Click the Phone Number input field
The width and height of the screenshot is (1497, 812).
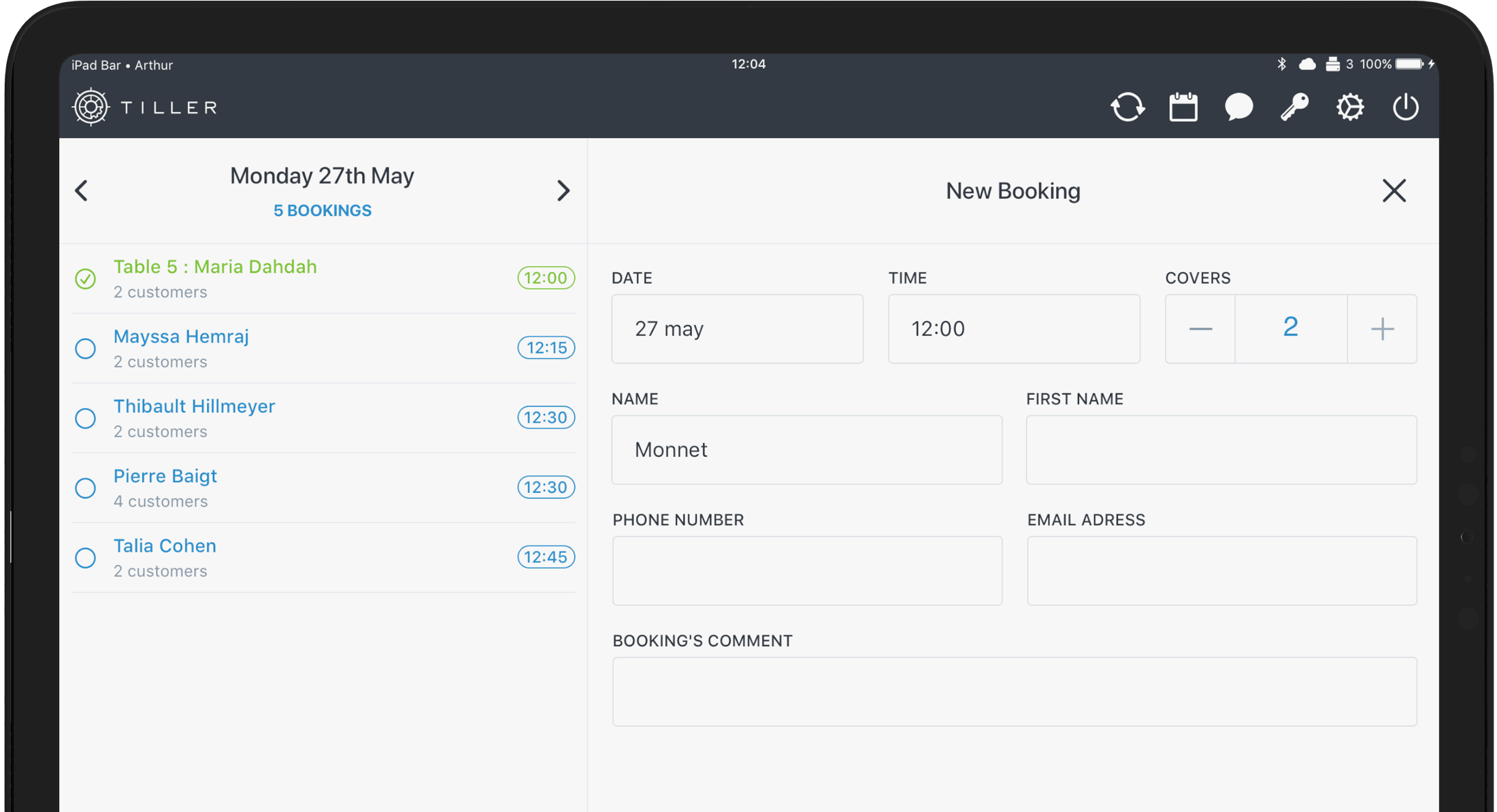pyautogui.click(x=807, y=571)
